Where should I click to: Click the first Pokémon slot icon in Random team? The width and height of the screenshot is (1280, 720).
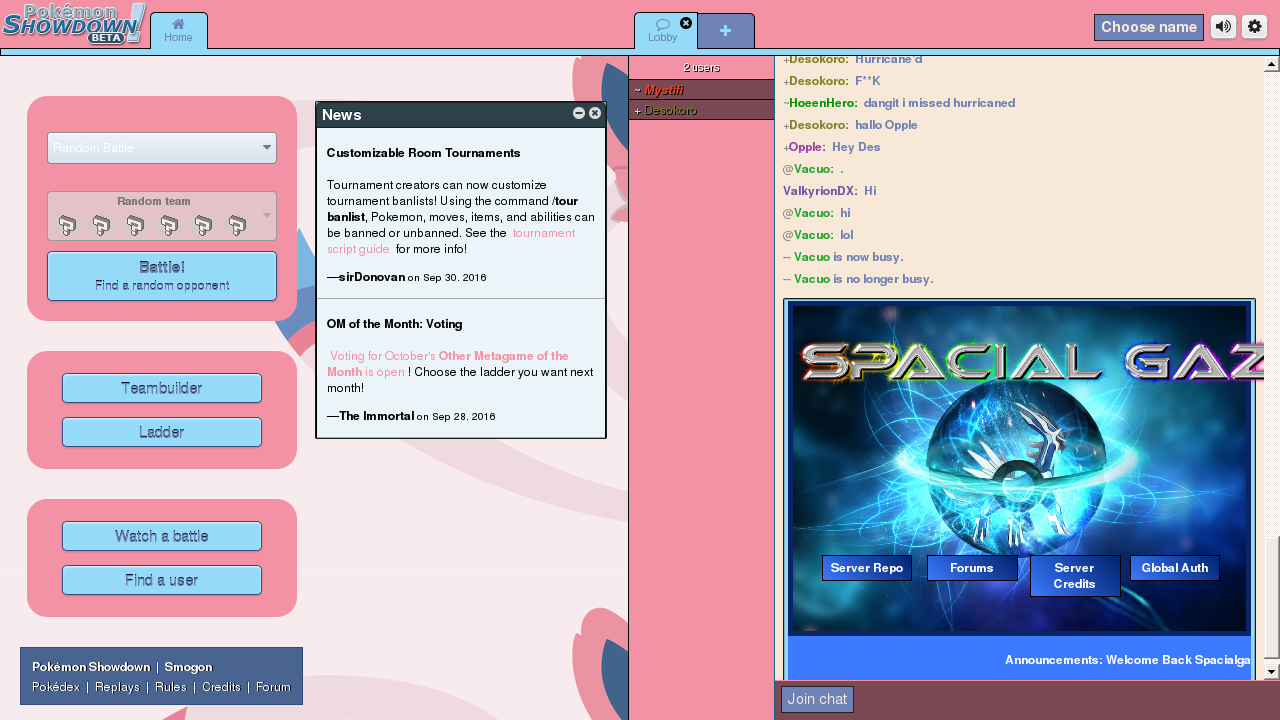[67, 226]
